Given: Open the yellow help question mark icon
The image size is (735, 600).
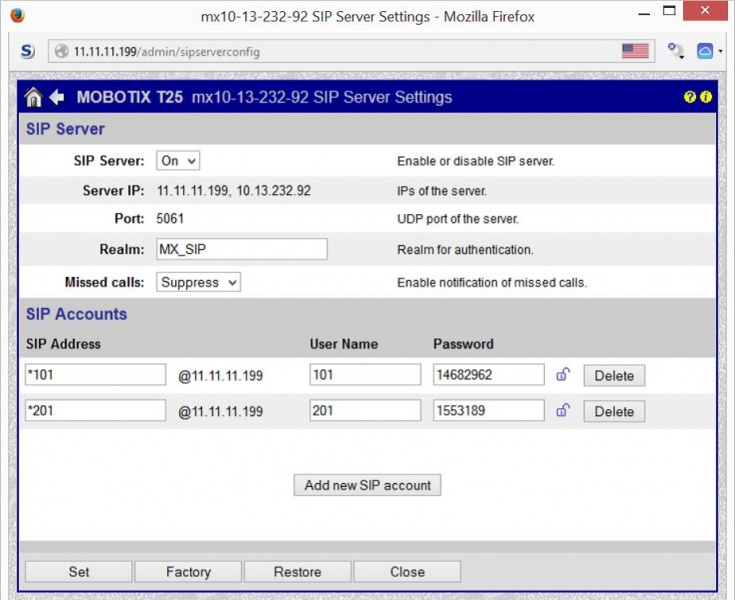Looking at the screenshot, I should [x=690, y=97].
